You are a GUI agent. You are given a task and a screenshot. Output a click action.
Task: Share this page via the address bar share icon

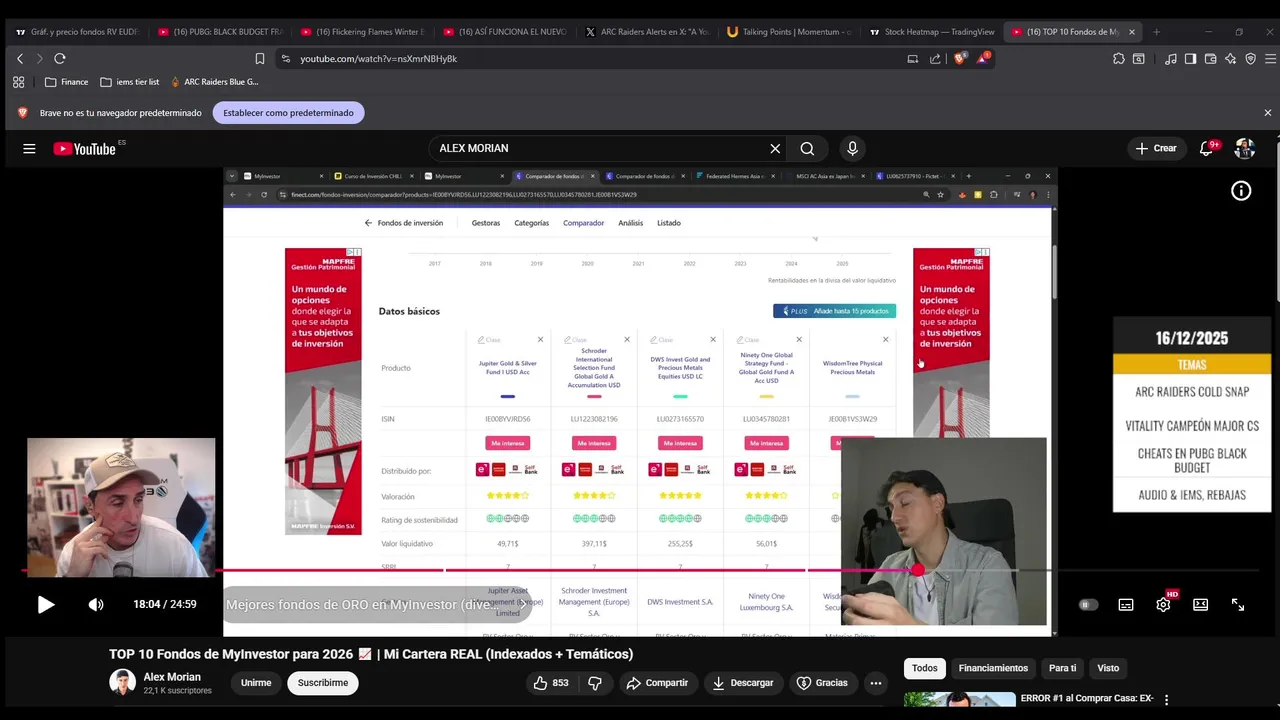point(935,59)
